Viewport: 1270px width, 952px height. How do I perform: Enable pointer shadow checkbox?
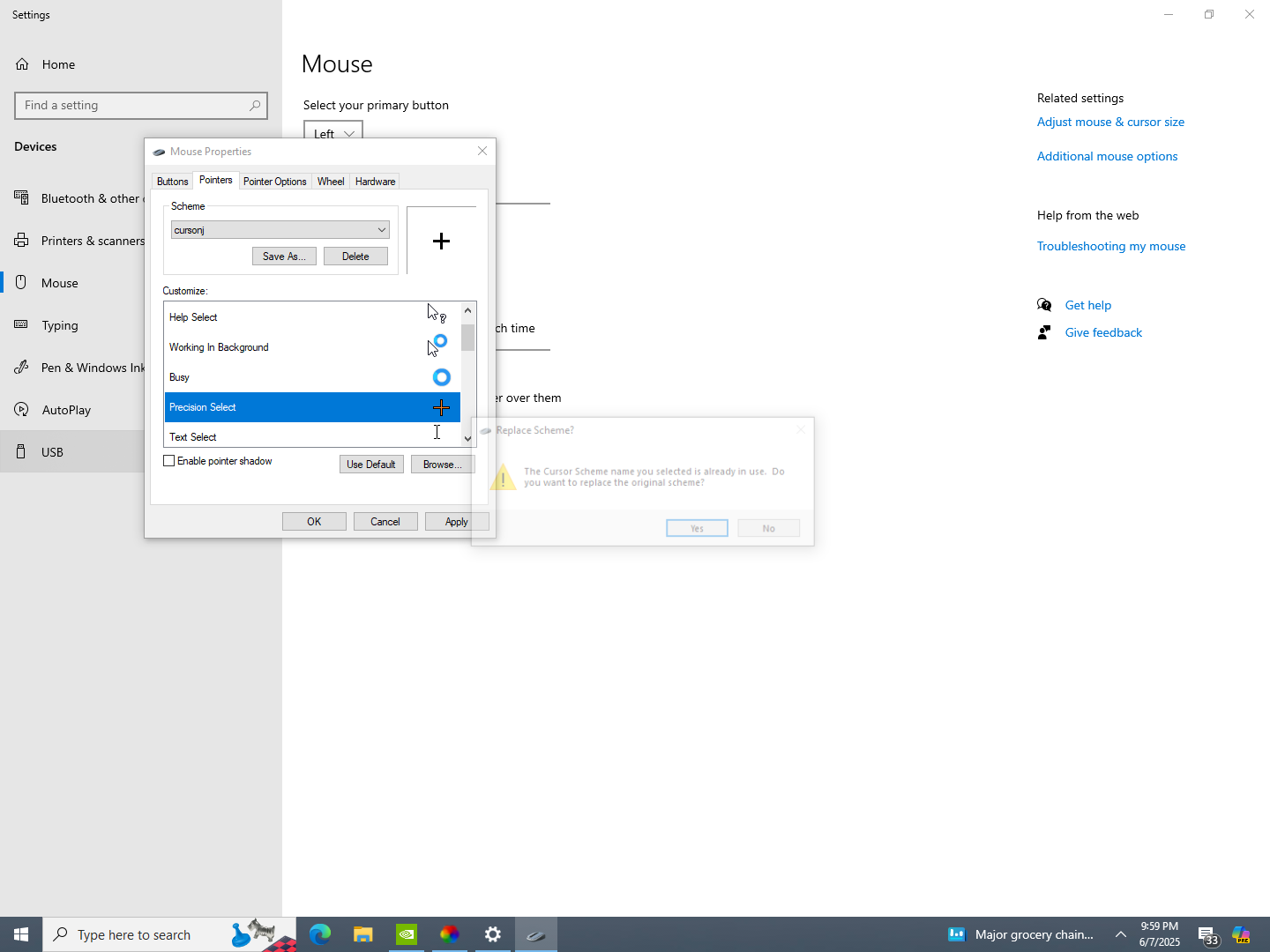pos(169,461)
